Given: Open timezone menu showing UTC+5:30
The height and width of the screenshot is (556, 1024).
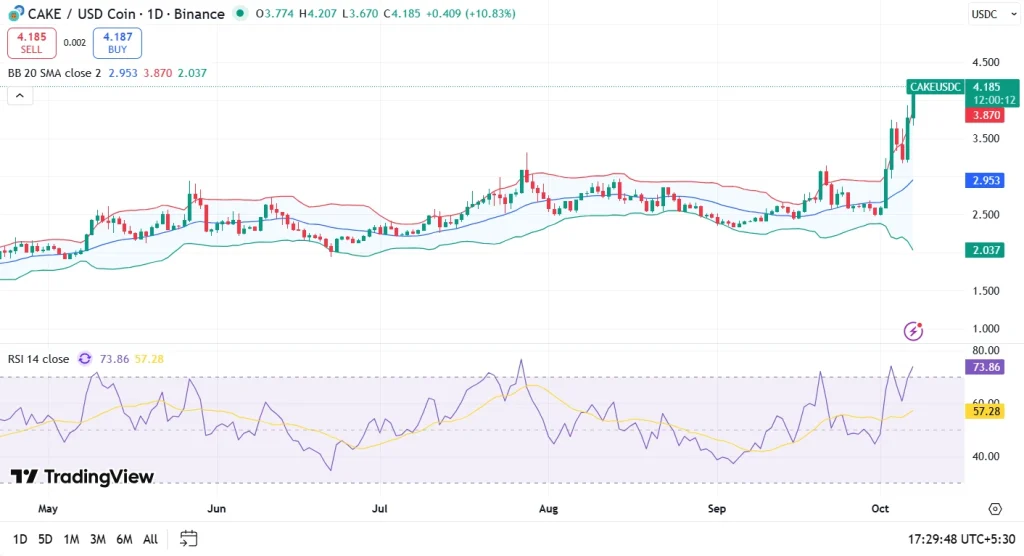Looking at the screenshot, I should point(961,539).
